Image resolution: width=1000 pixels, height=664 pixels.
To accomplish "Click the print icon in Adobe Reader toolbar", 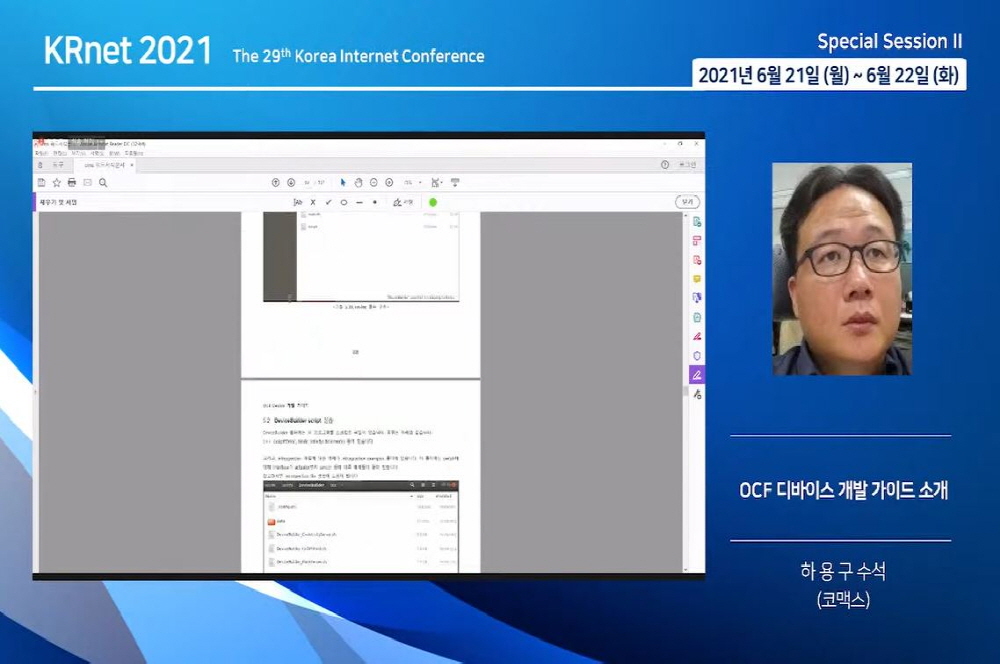I will click(x=72, y=183).
